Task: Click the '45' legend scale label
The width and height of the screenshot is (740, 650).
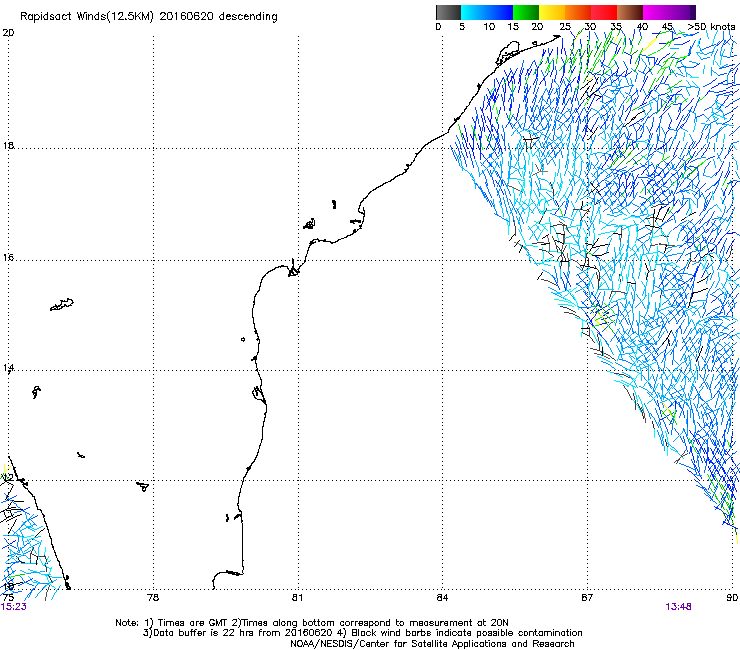Action: point(667,26)
